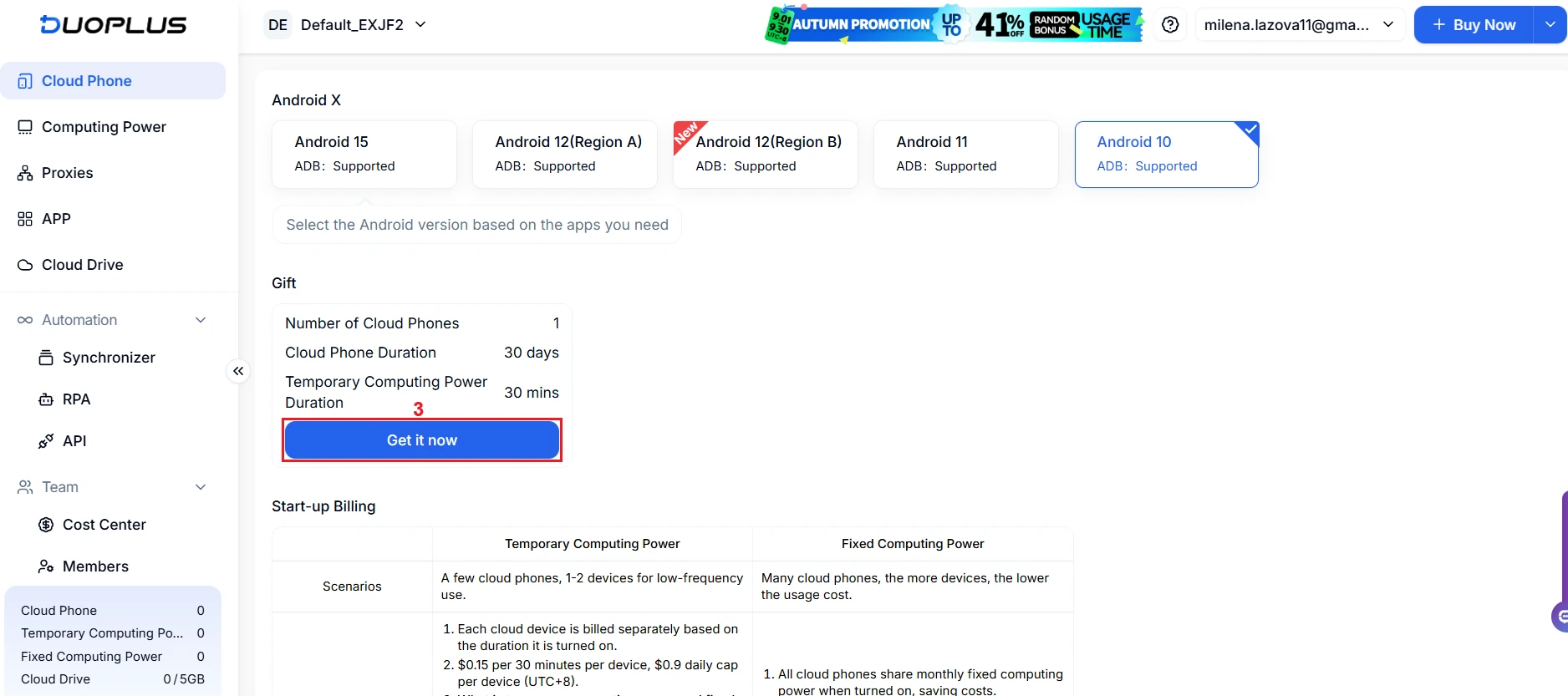Click the Cloud Phone sidebar icon

(x=25, y=81)
